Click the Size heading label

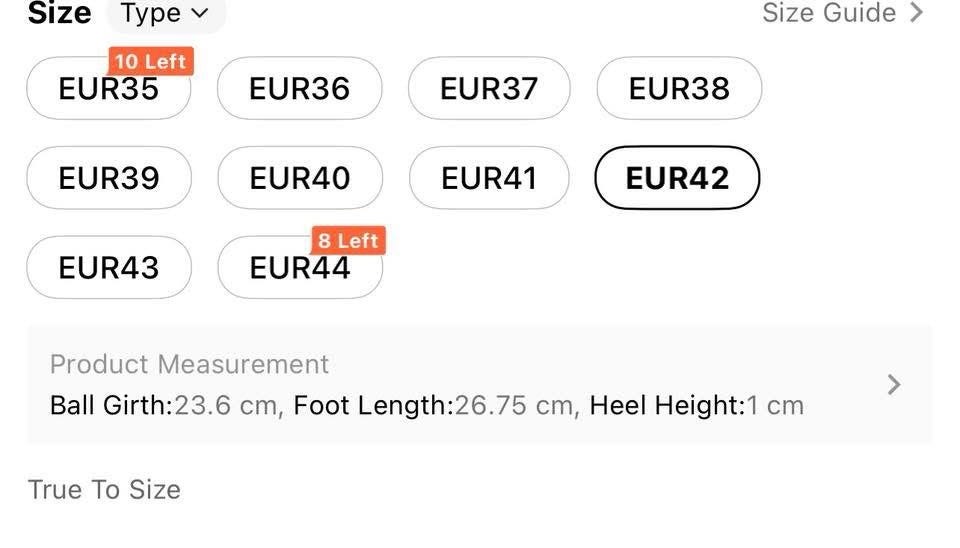(59, 13)
